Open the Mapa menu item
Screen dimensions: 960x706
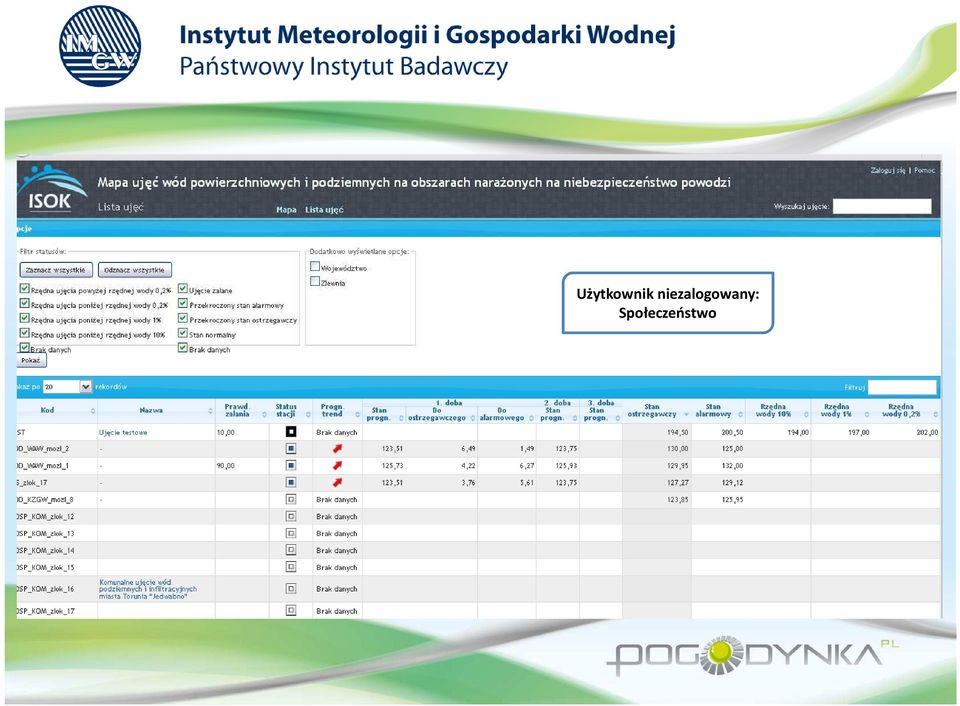286,209
